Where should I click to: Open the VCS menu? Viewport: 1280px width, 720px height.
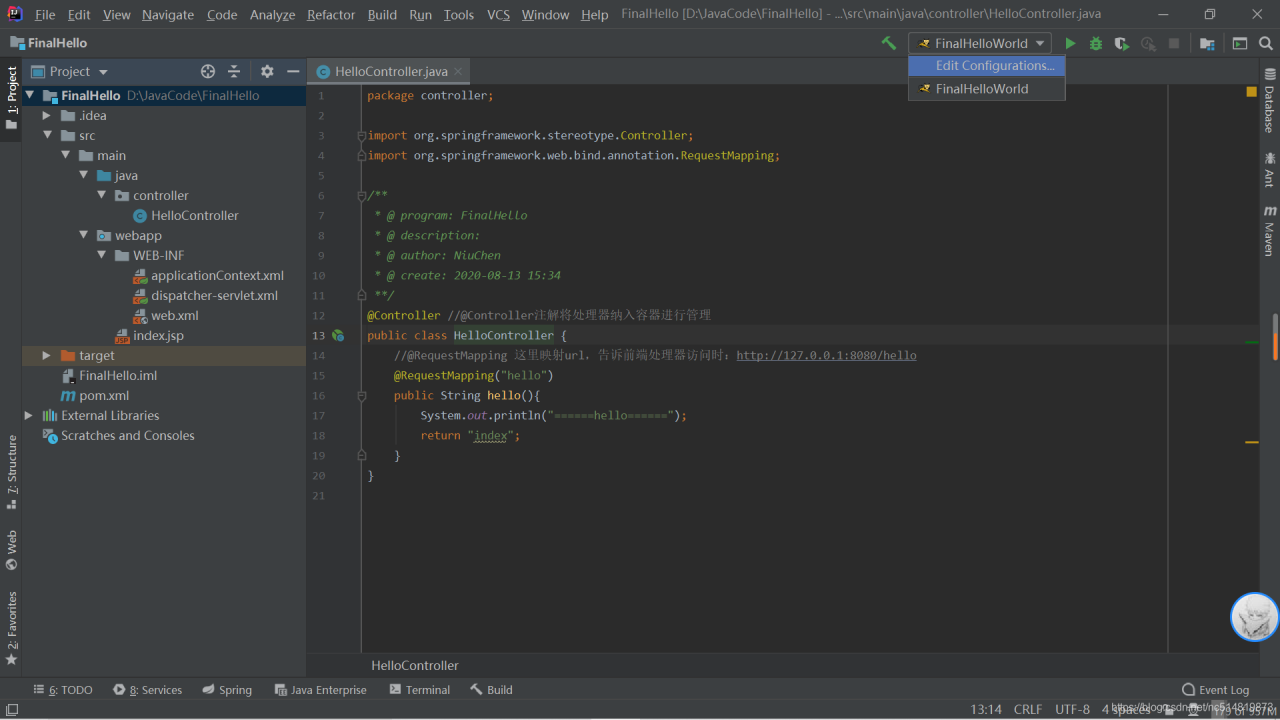(498, 15)
